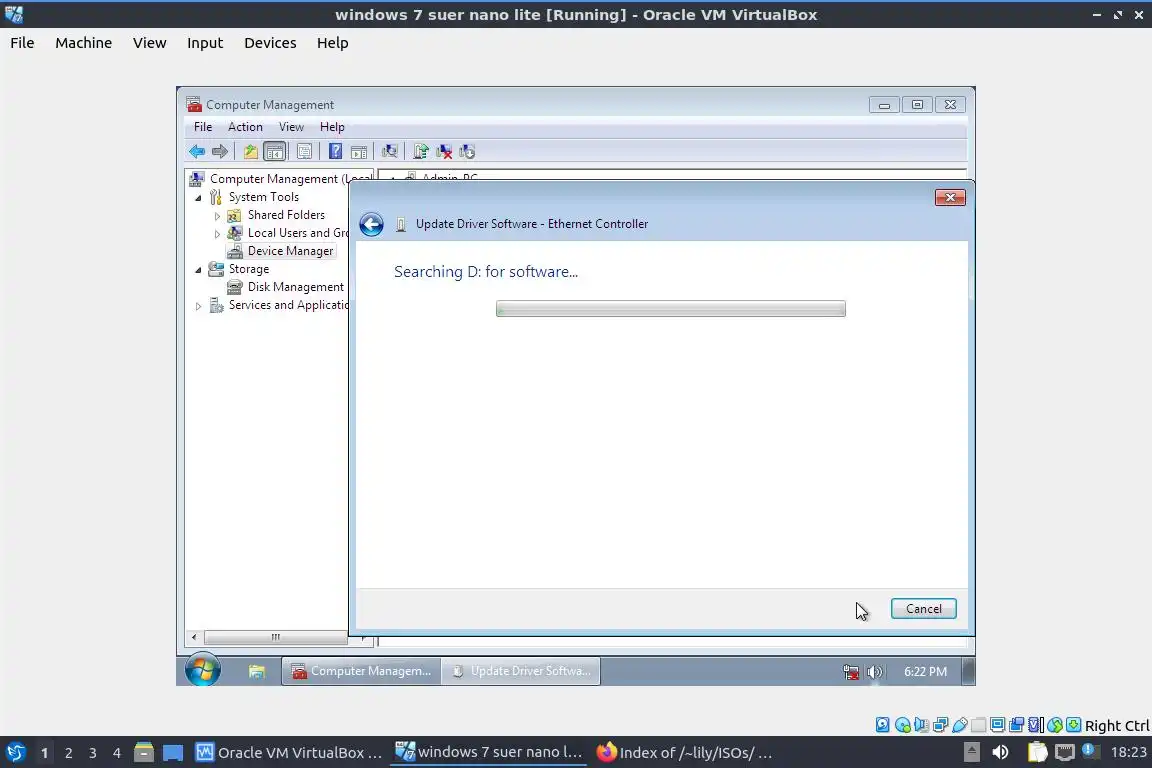
Task: Click the last toolbar icon with down arrow
Action: (x=467, y=151)
